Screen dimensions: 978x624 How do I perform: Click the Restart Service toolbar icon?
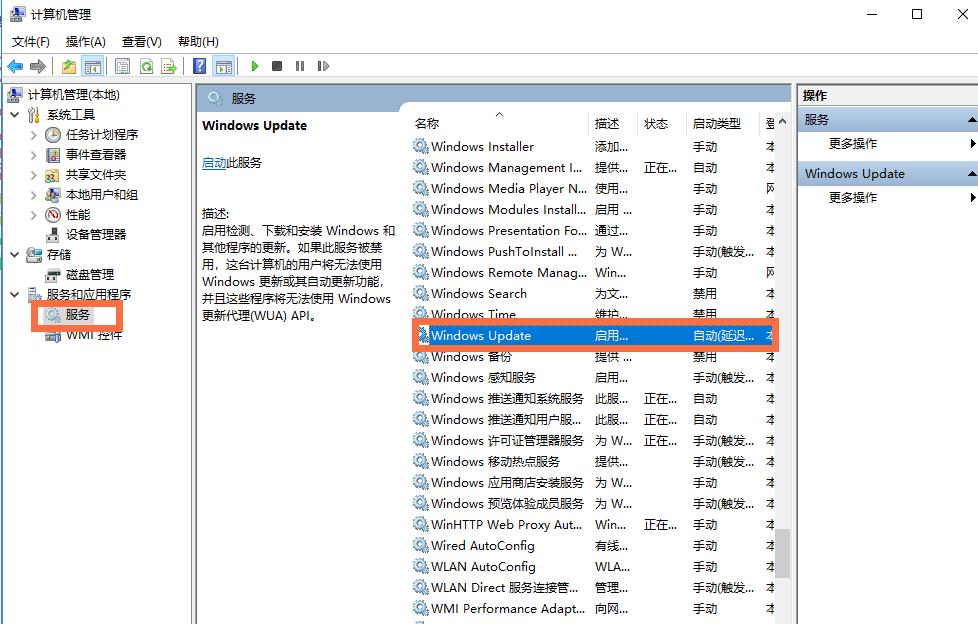pyautogui.click(x=323, y=66)
